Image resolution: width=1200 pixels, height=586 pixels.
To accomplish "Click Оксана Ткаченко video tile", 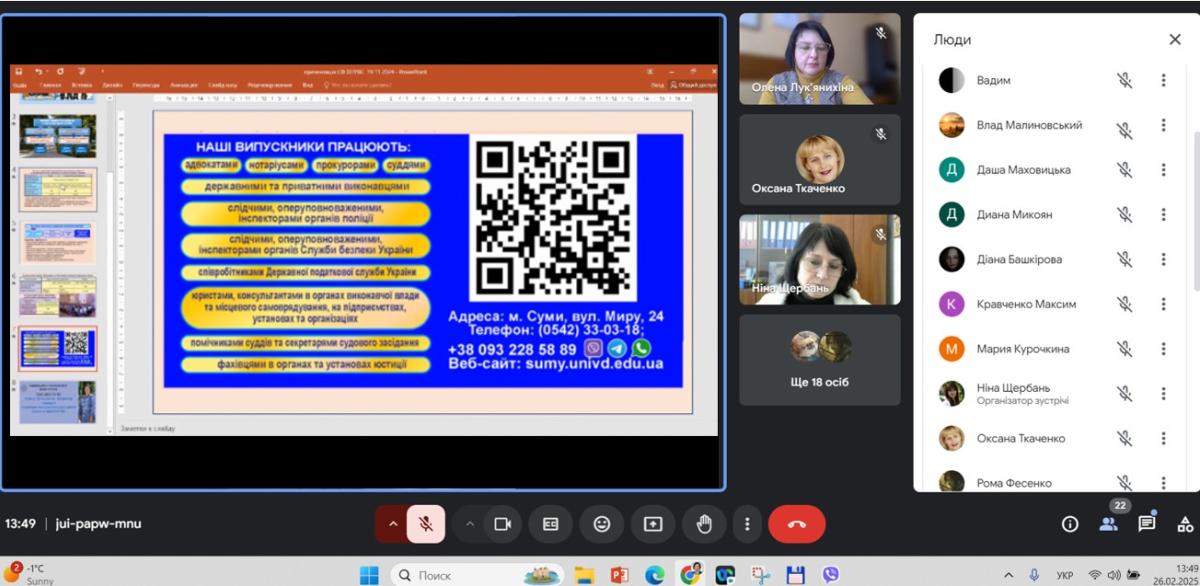I will (x=819, y=159).
